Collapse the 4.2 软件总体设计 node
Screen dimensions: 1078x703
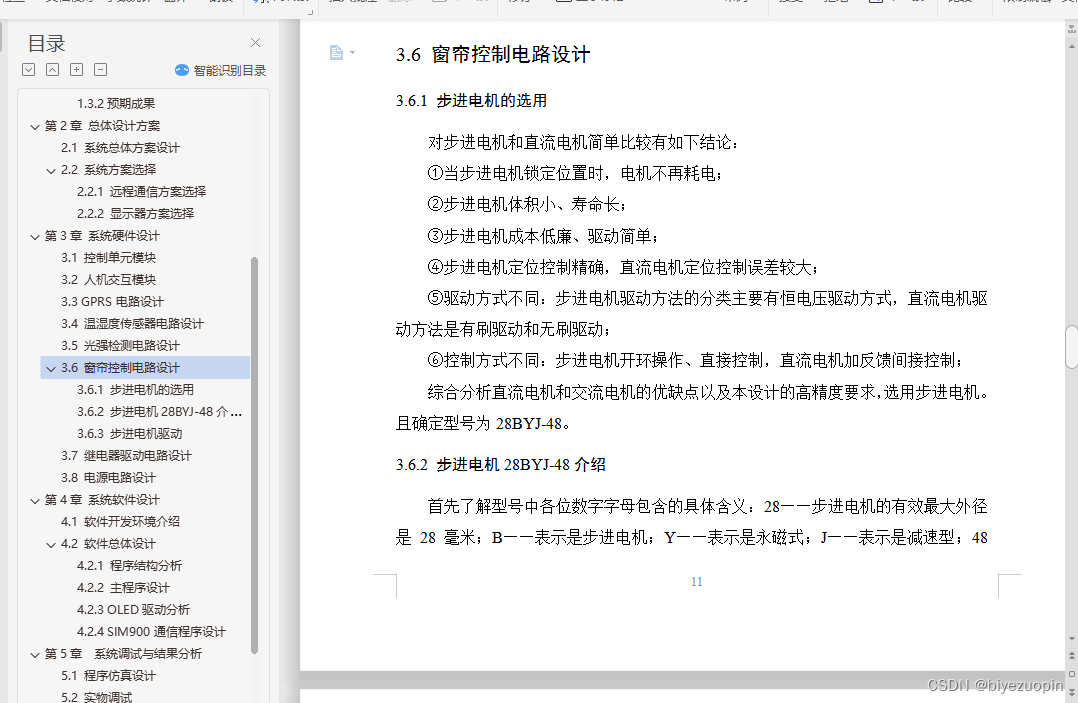pyautogui.click(x=51, y=544)
